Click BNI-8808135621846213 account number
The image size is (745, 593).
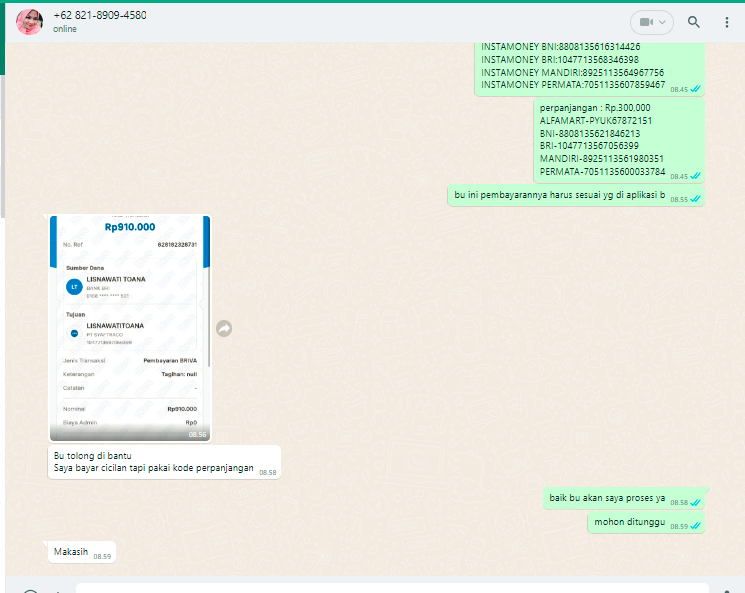click(590, 134)
